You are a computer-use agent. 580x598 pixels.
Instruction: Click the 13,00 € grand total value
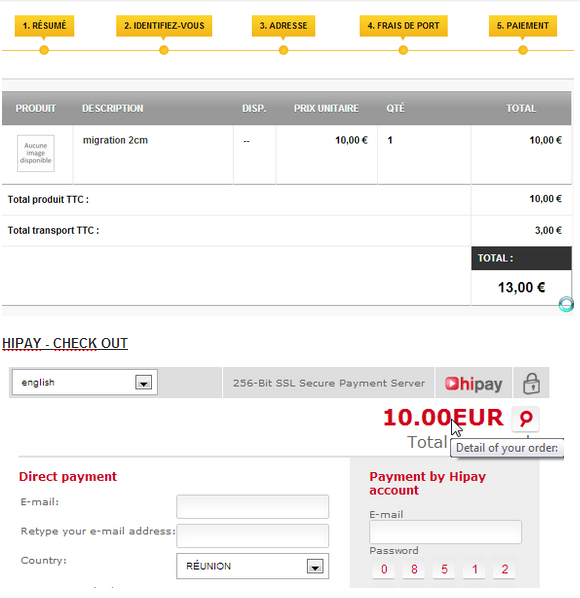click(x=521, y=288)
